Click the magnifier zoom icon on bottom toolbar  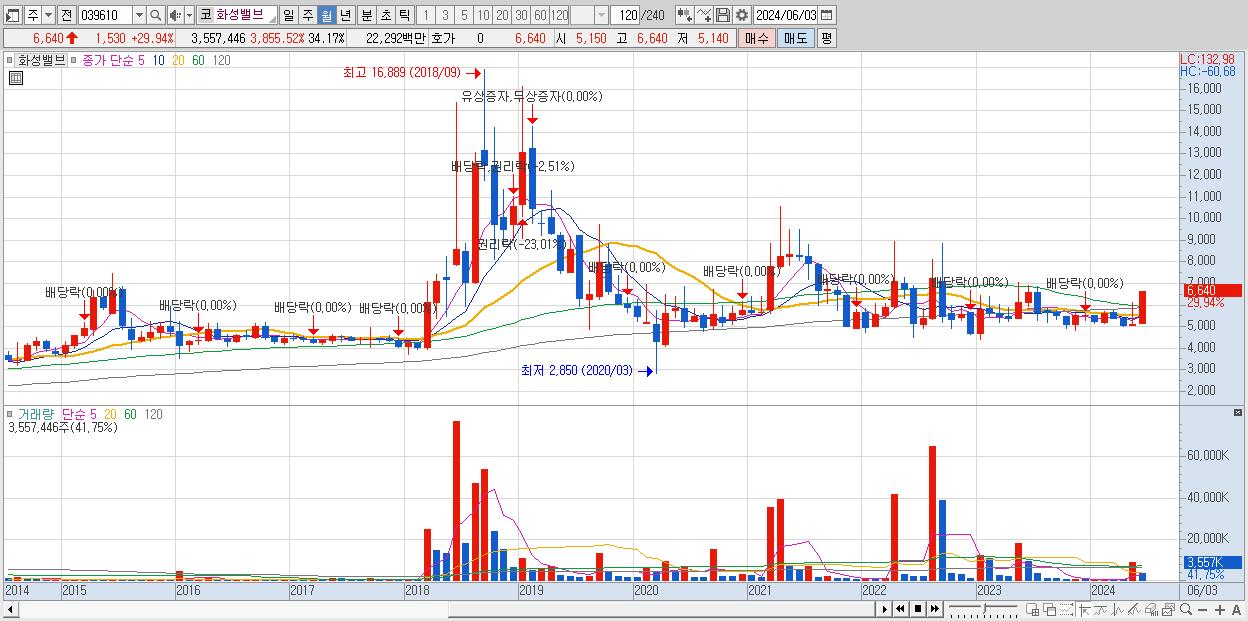[x=1186, y=609]
